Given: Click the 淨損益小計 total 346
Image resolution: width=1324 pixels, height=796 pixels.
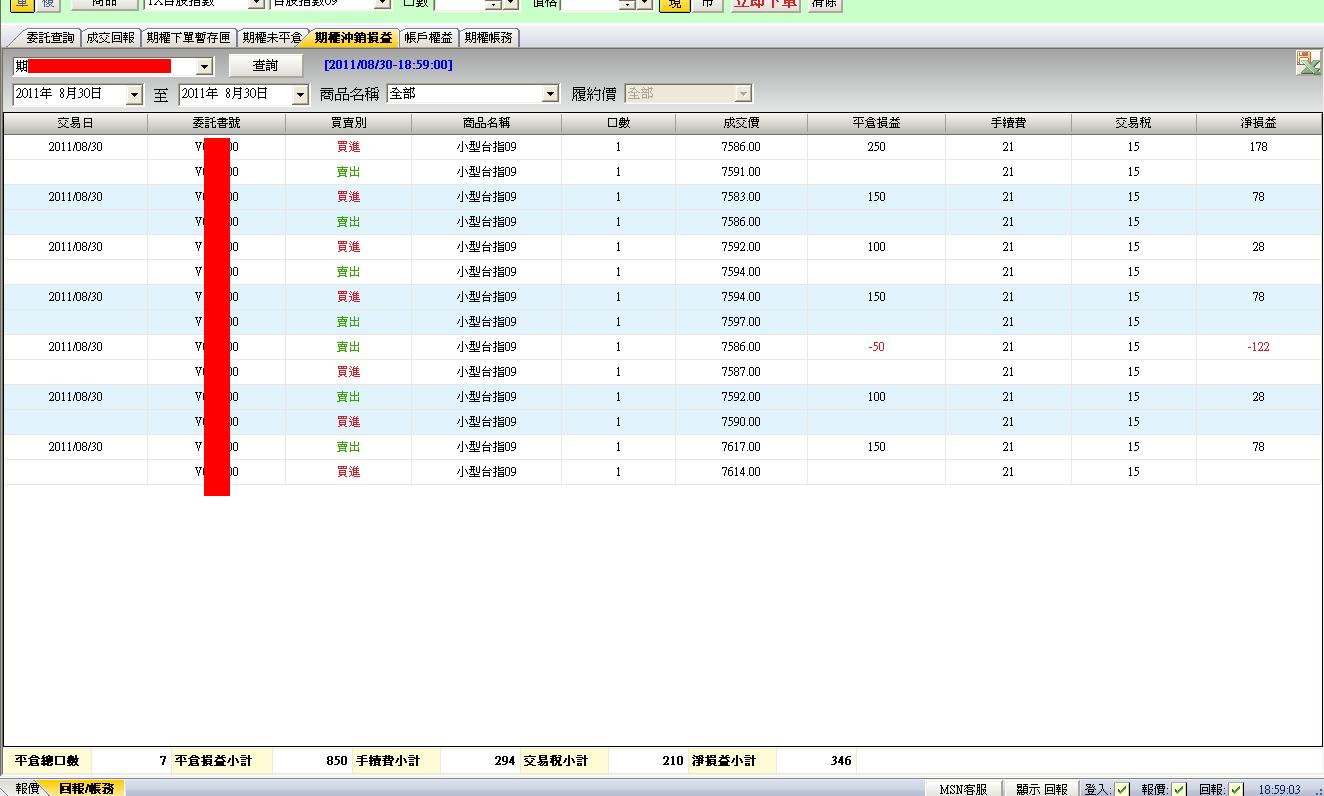Looking at the screenshot, I should (841, 761).
